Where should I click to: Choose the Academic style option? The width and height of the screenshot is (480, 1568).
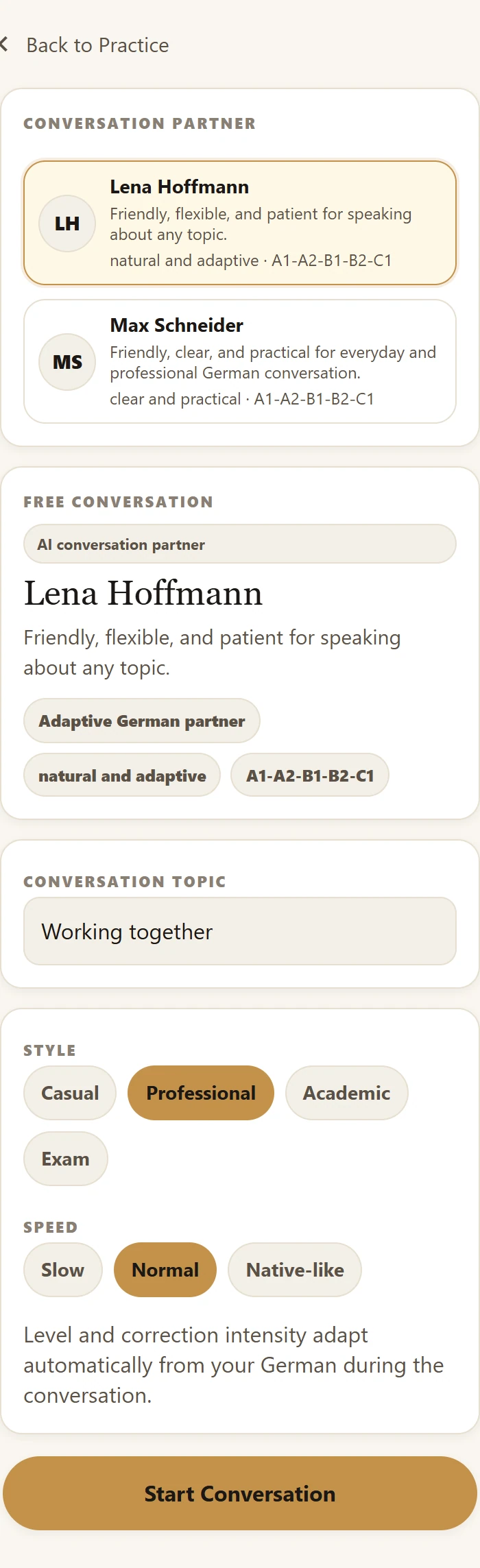tap(347, 1093)
